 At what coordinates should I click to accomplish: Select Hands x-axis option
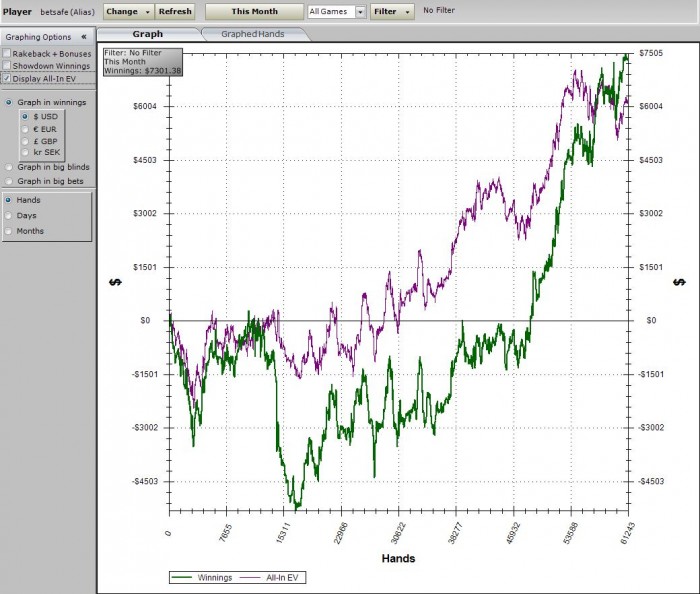pos(8,200)
